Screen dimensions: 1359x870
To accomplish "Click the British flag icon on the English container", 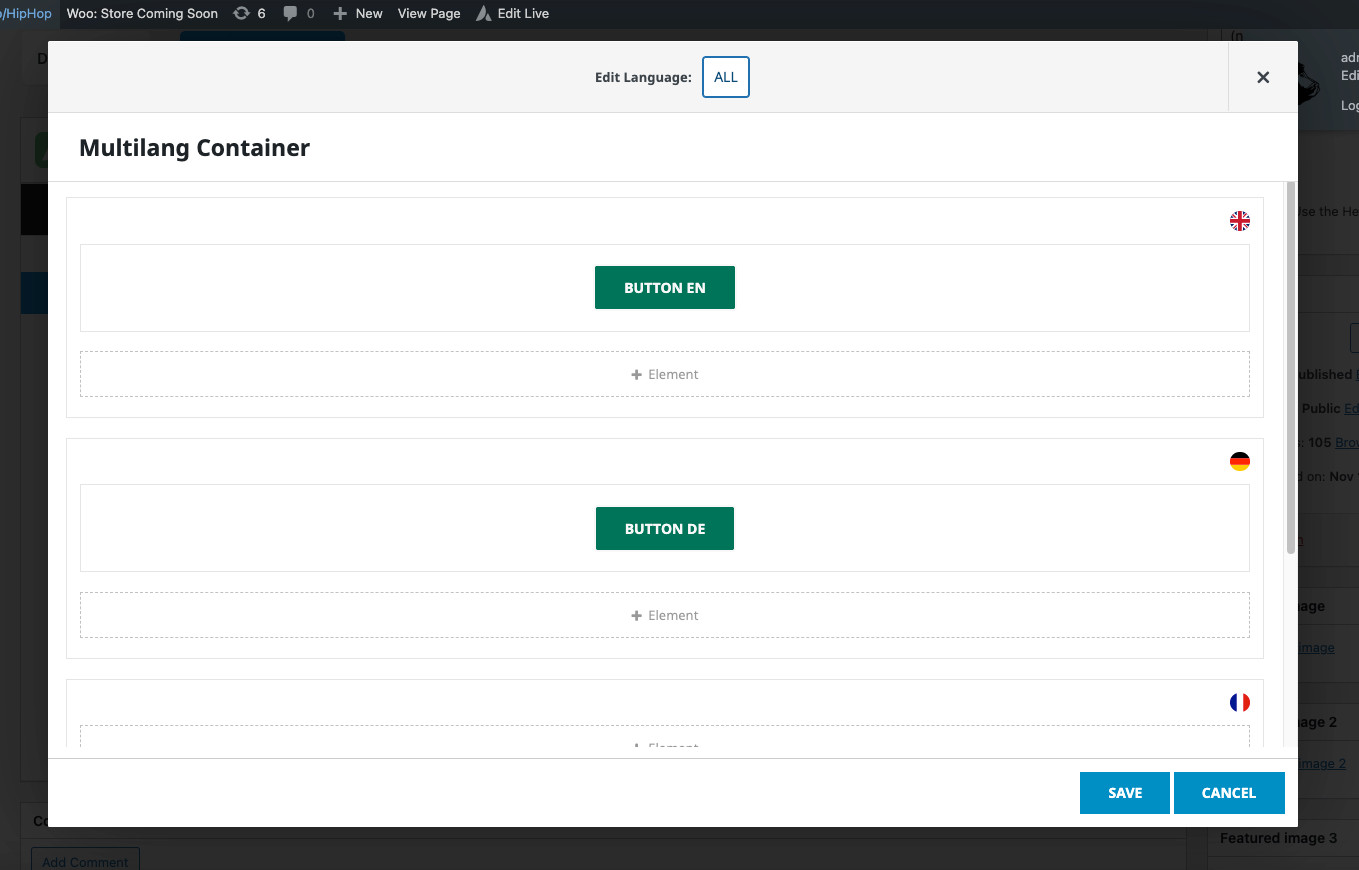I will [x=1240, y=221].
